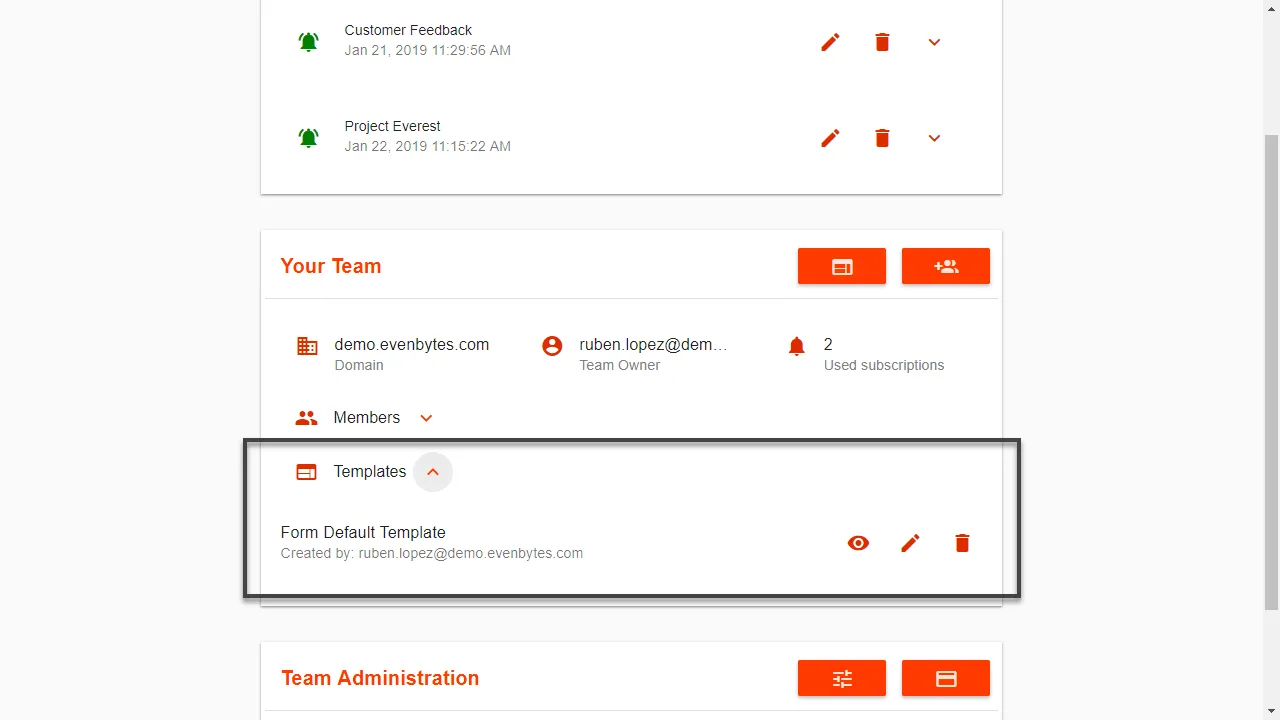
Task: Expand the Customer Feedback row details
Action: pos(934,42)
